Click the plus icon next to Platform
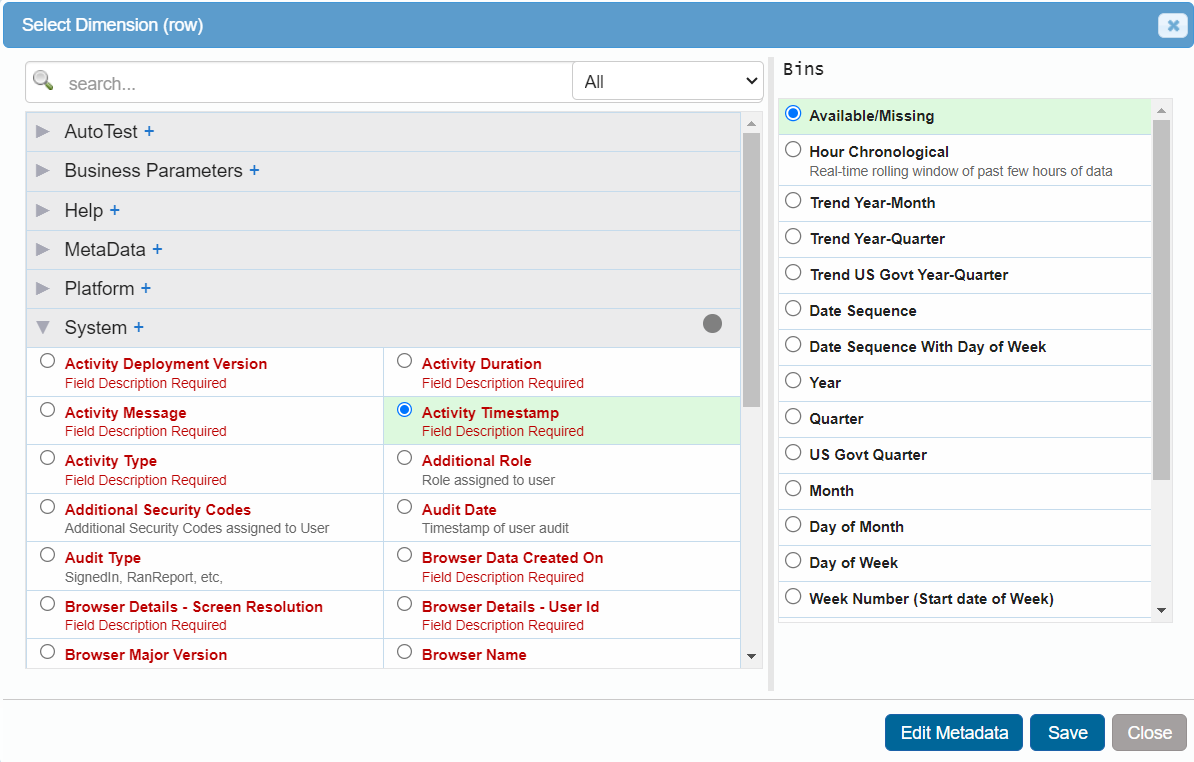Image resolution: width=1194 pixels, height=762 pixels. 145,288
